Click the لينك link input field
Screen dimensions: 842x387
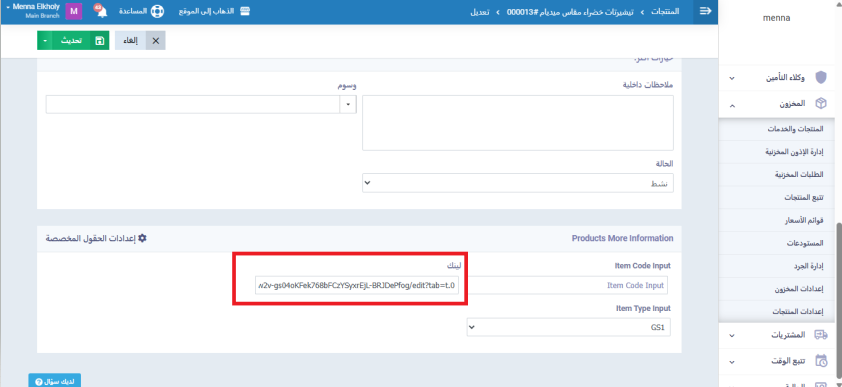[x=357, y=285]
